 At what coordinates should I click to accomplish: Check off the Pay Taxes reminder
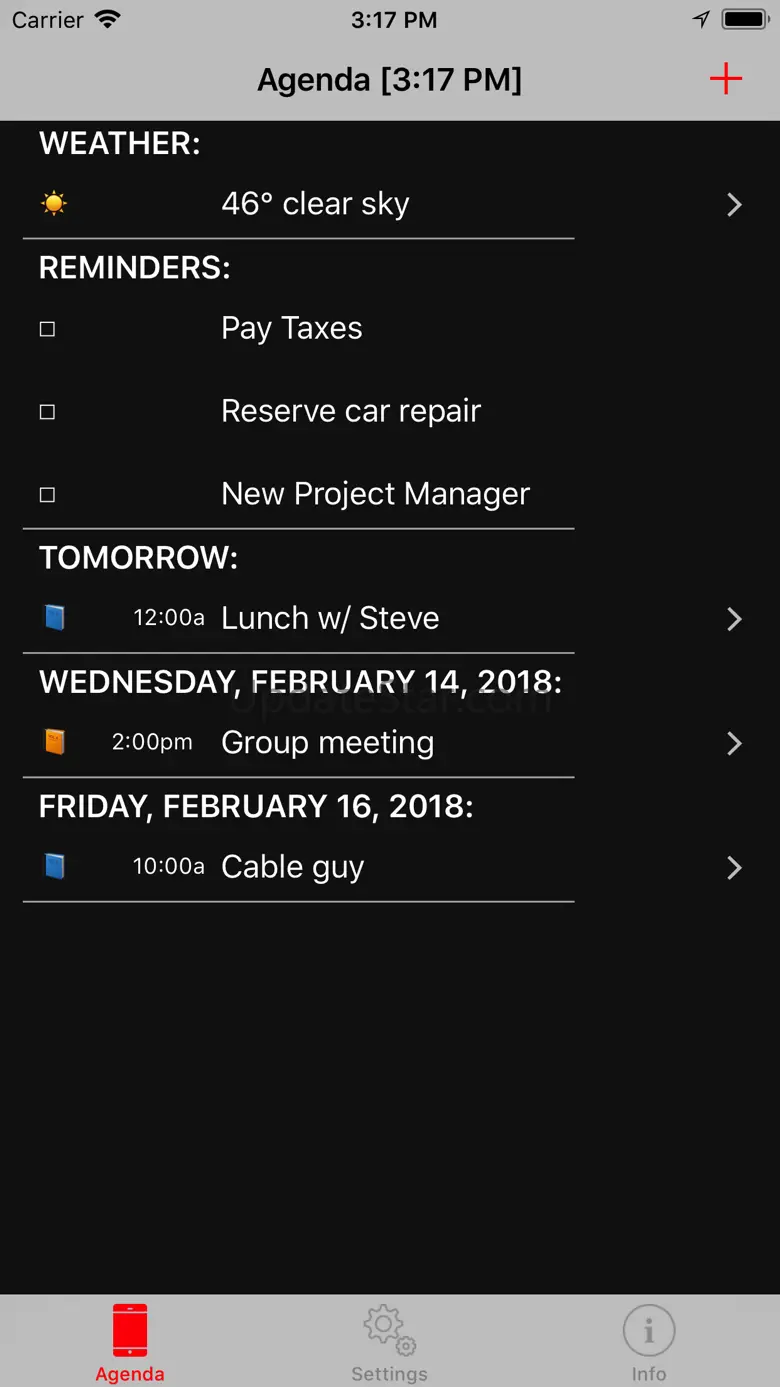pyautogui.click(x=47, y=329)
